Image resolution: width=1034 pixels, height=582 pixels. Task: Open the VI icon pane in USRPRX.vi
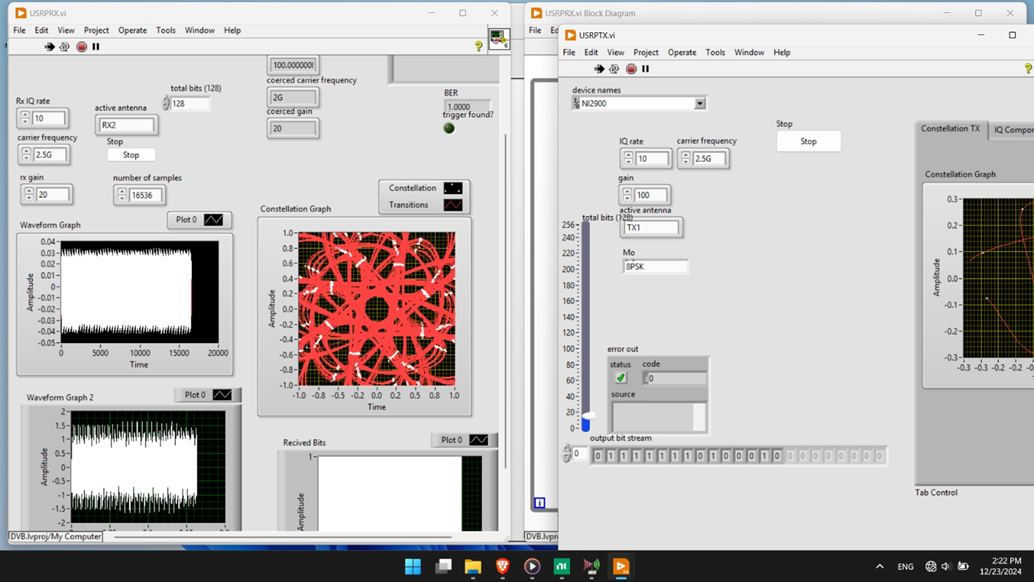tap(499, 39)
